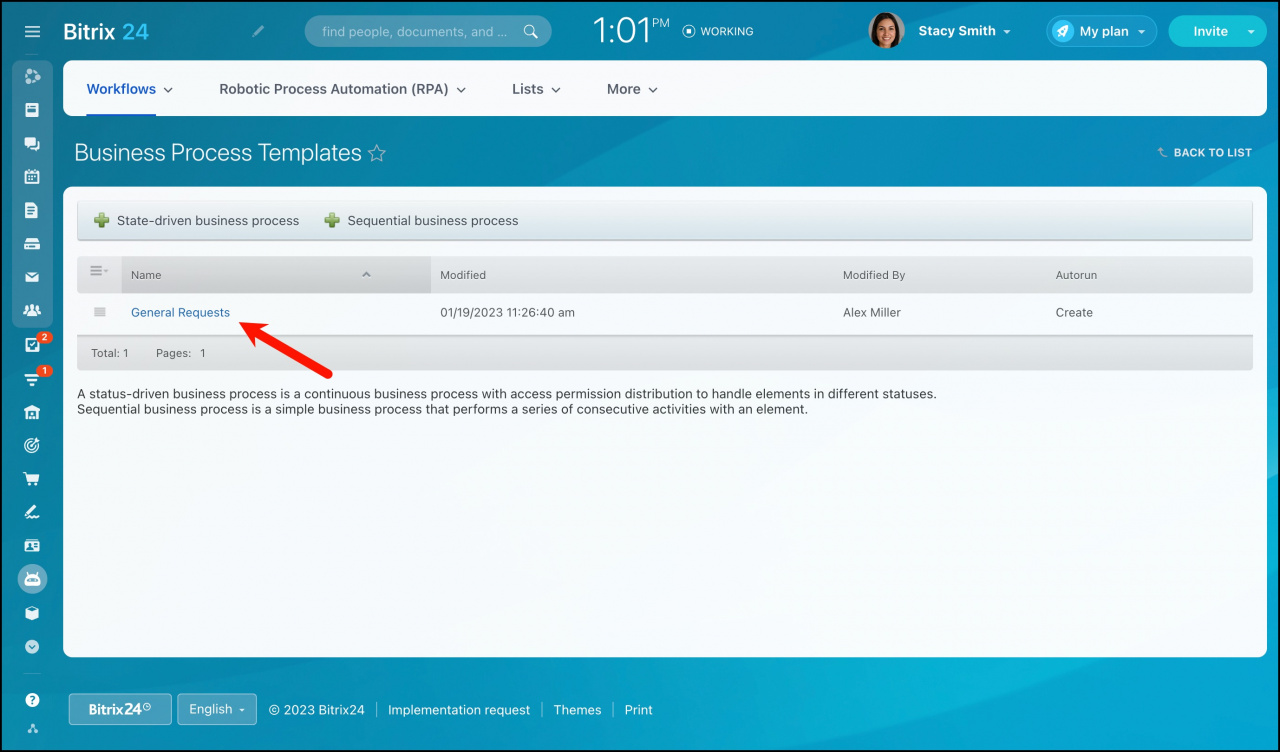Click the Print footer link

[x=638, y=710]
